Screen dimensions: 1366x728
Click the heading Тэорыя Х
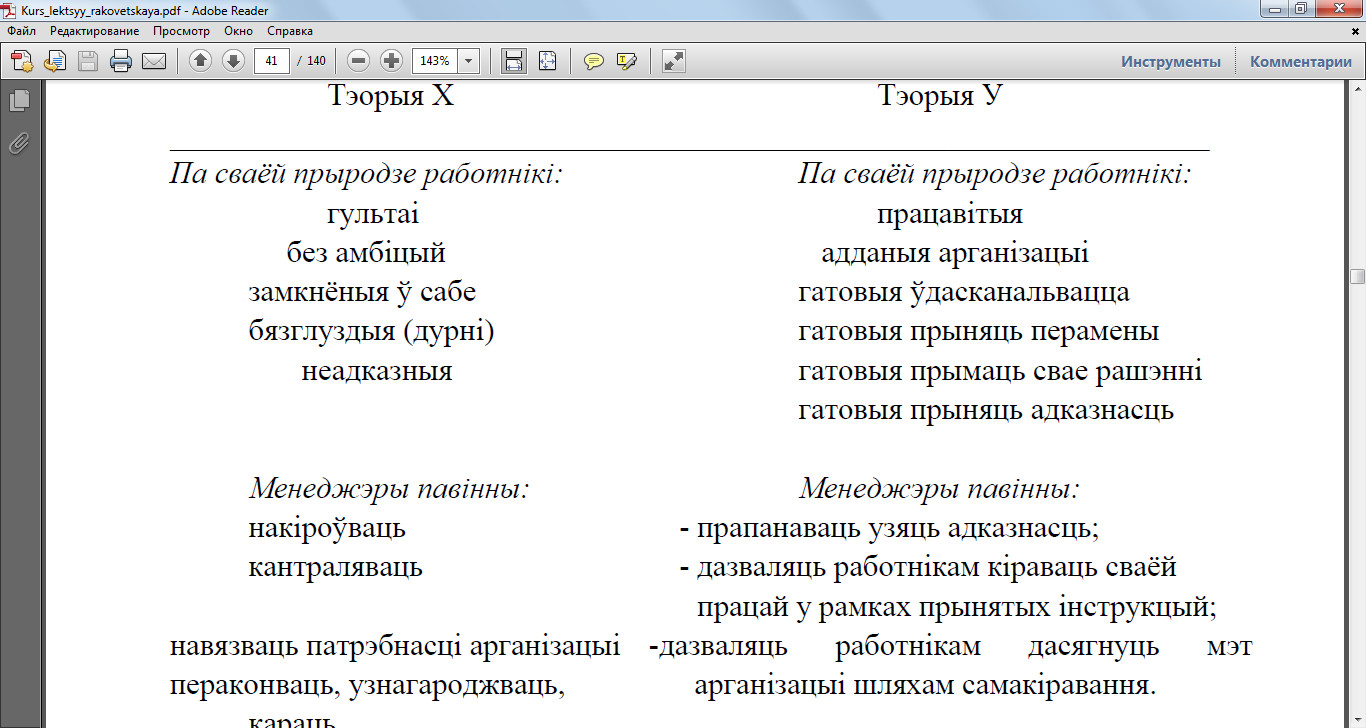click(391, 96)
